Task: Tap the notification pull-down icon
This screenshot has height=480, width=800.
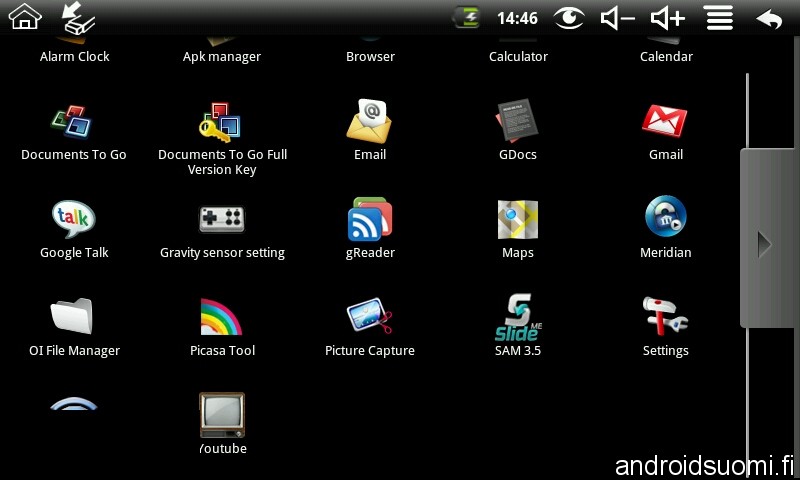Action: (78, 17)
